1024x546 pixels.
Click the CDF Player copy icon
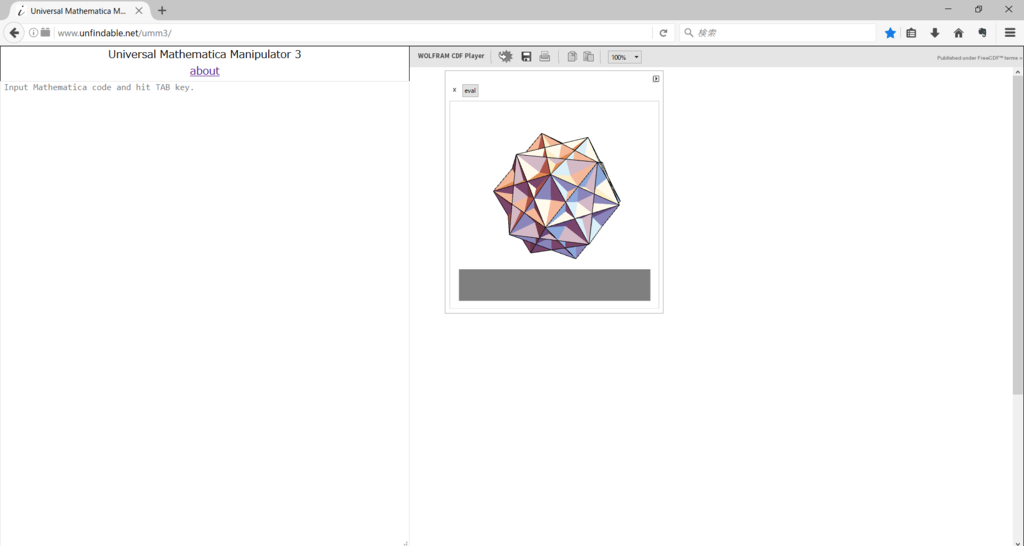point(572,57)
